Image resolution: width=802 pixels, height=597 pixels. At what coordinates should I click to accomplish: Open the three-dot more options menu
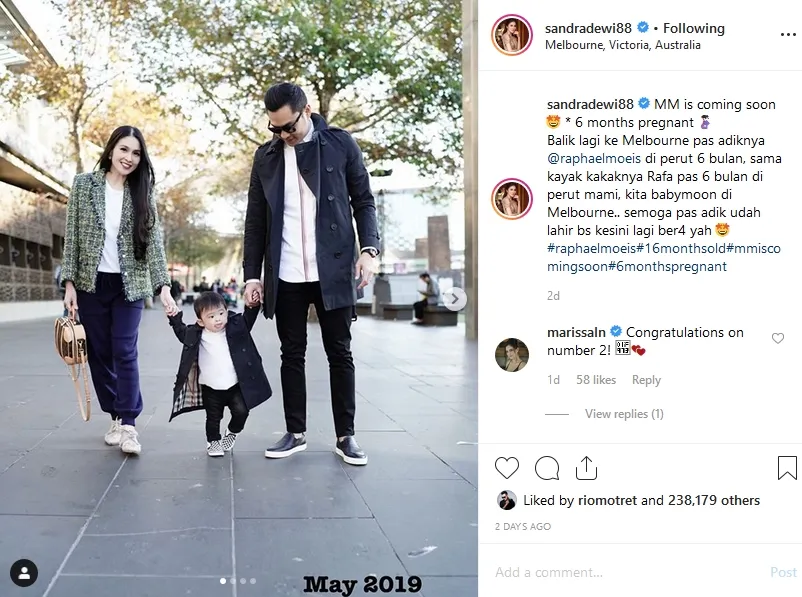(788, 35)
